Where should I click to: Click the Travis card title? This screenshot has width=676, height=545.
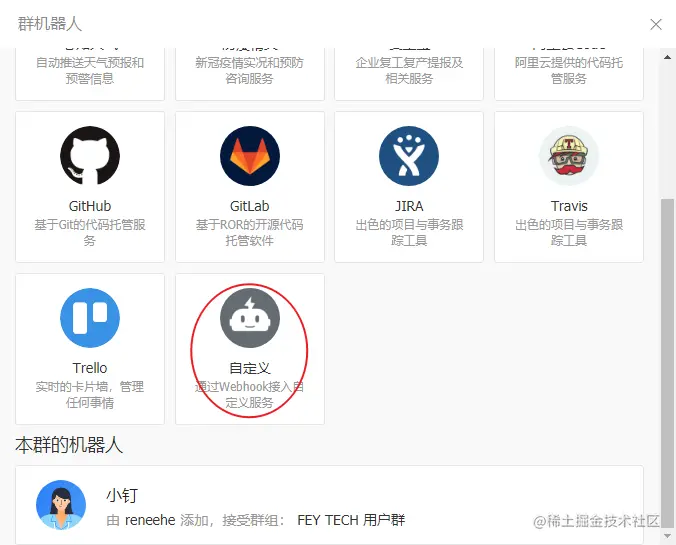point(569,206)
